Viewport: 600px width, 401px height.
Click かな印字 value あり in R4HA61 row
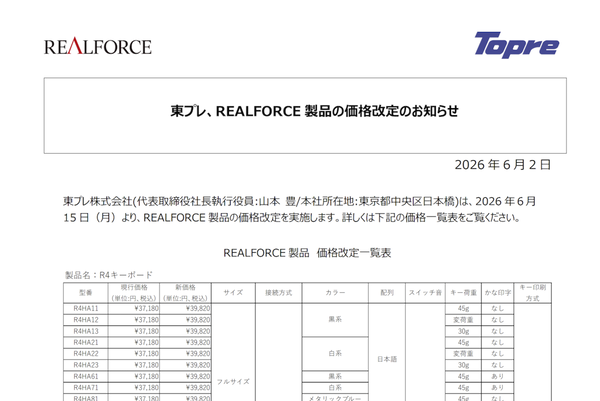[497, 376]
